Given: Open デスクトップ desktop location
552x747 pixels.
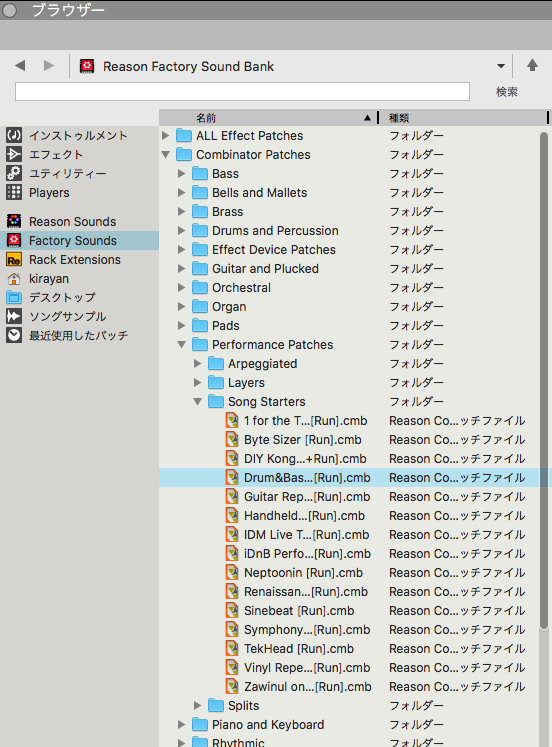Looking at the screenshot, I should (x=62, y=297).
